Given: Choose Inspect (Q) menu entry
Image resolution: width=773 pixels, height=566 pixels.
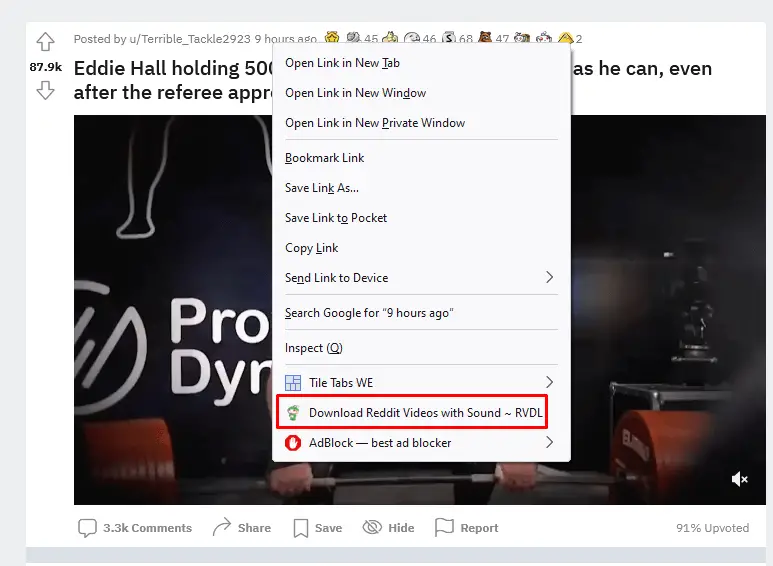Looking at the screenshot, I should [422, 348].
